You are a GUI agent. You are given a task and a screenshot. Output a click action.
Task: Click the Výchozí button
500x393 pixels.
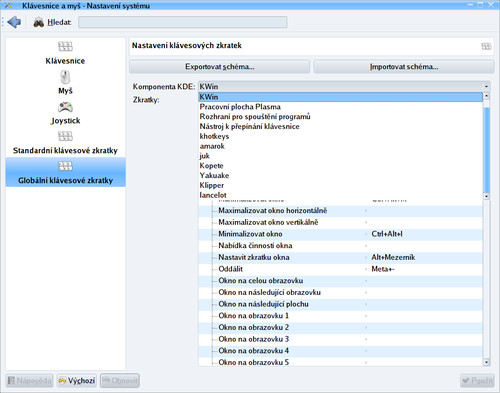[77, 380]
